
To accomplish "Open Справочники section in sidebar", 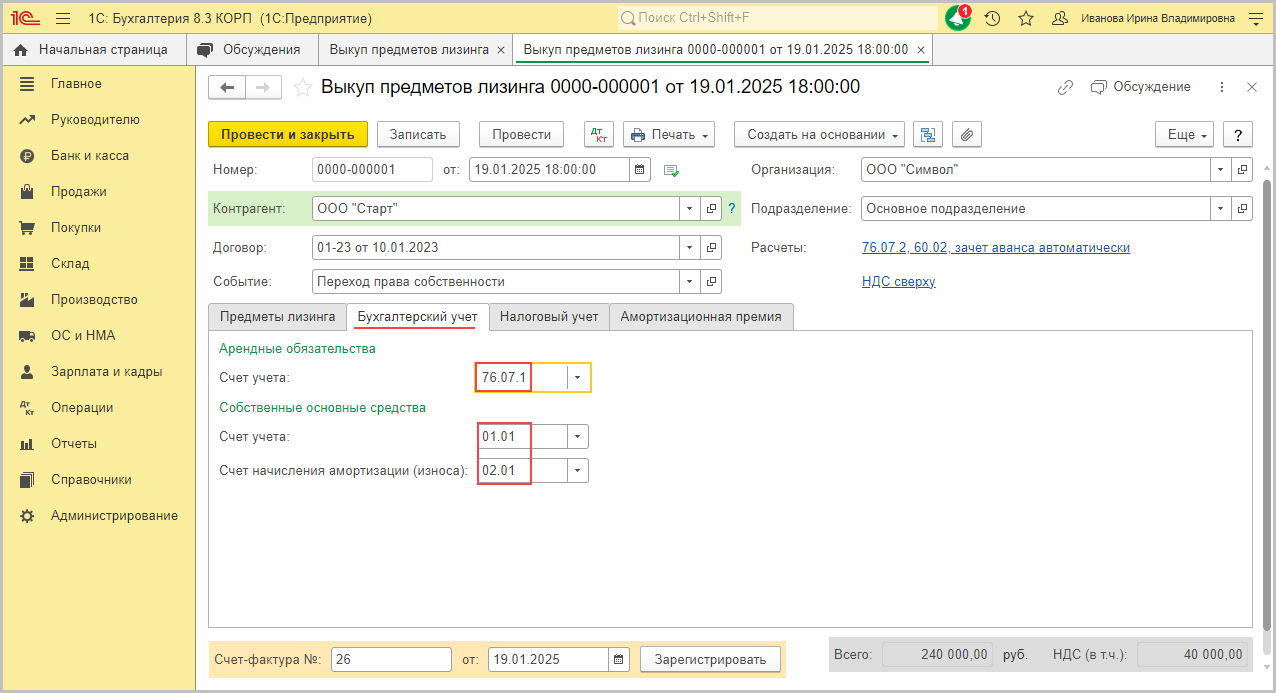I will (x=91, y=480).
